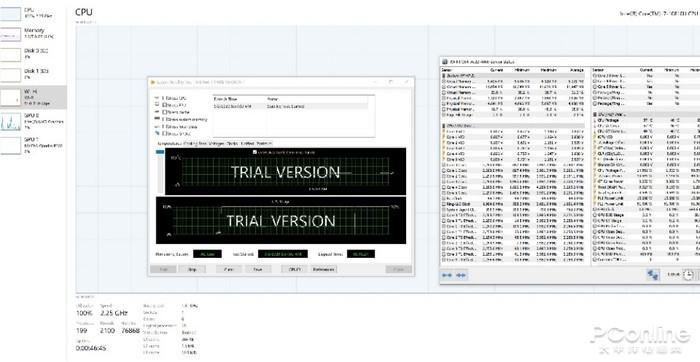700x362 pixels.
Task: Toggle Stress FPU checkbox
Action: (x=164, y=105)
